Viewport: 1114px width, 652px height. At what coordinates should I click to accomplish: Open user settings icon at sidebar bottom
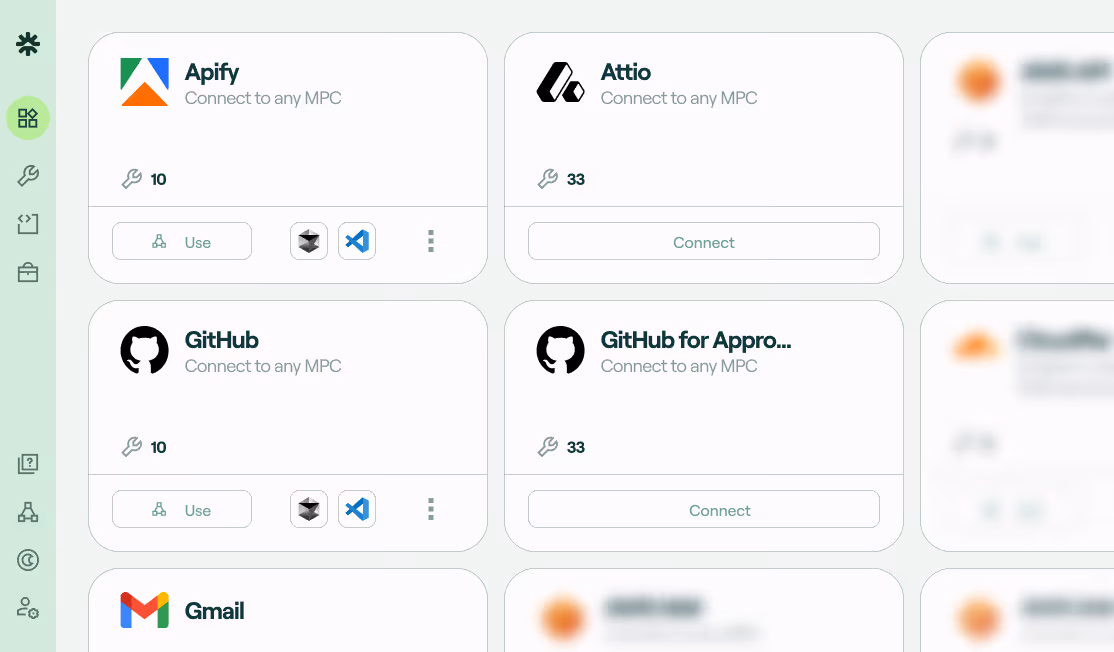[28, 609]
